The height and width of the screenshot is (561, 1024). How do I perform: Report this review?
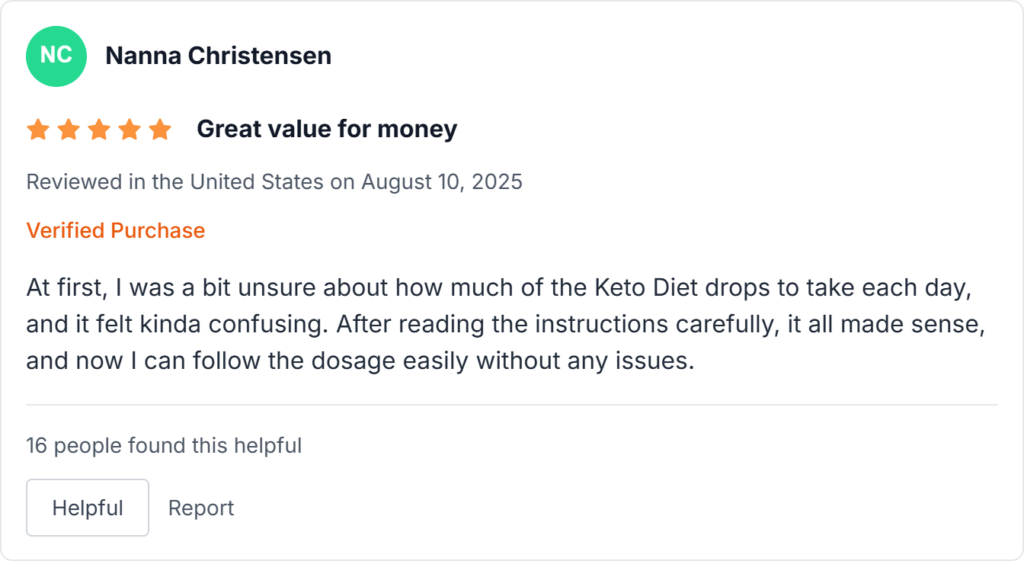pyautogui.click(x=201, y=508)
